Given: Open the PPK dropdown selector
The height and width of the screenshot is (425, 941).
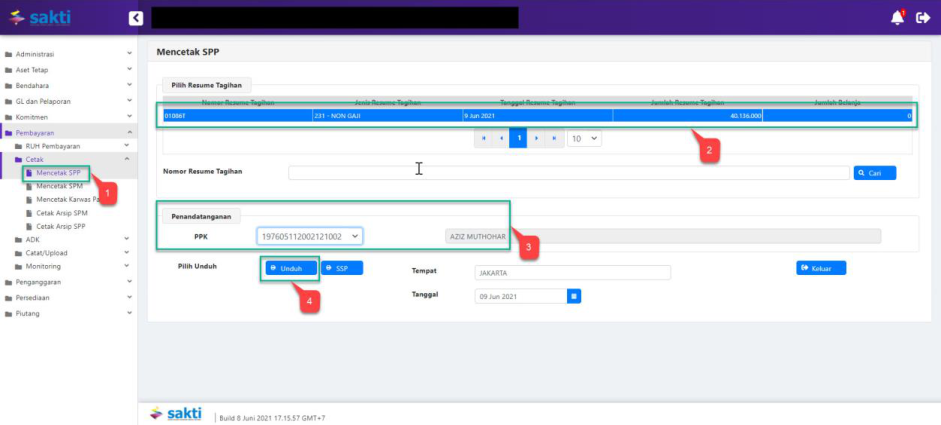Looking at the screenshot, I should pos(309,236).
